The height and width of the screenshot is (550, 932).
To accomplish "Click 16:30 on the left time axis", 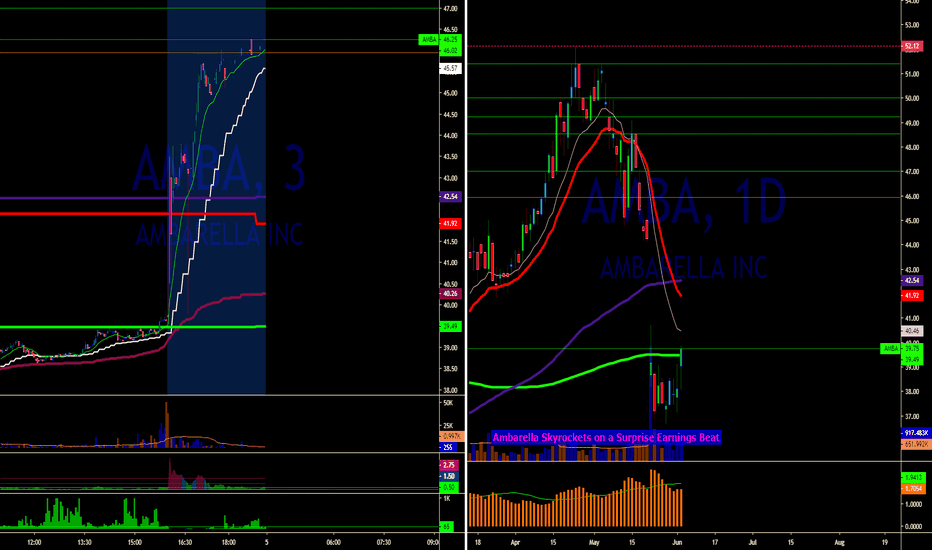I will coord(185,542).
